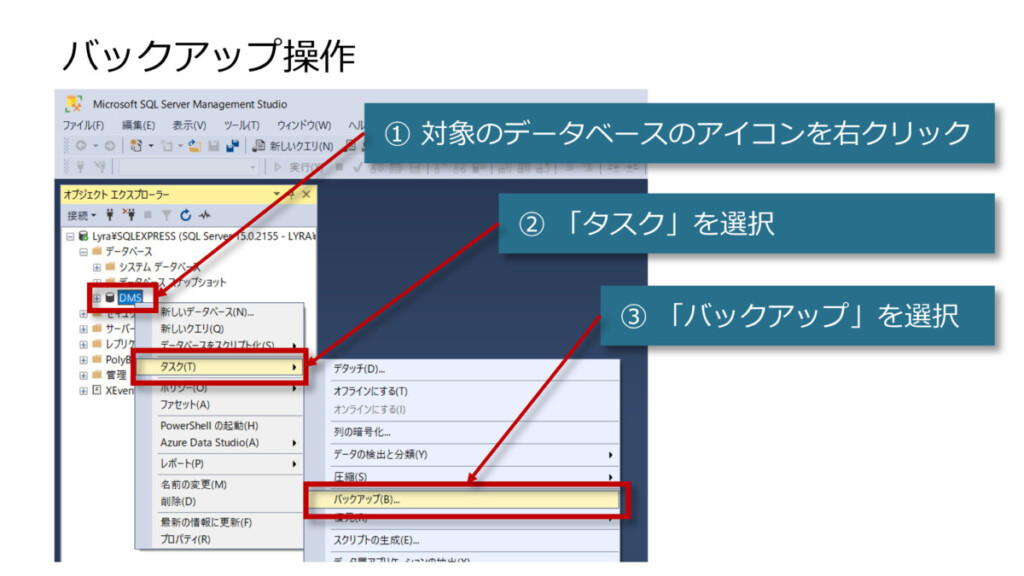The image size is (1024, 576).
Task: Refresh Object Explorer with the circular arrow icon
Action: tap(186, 215)
